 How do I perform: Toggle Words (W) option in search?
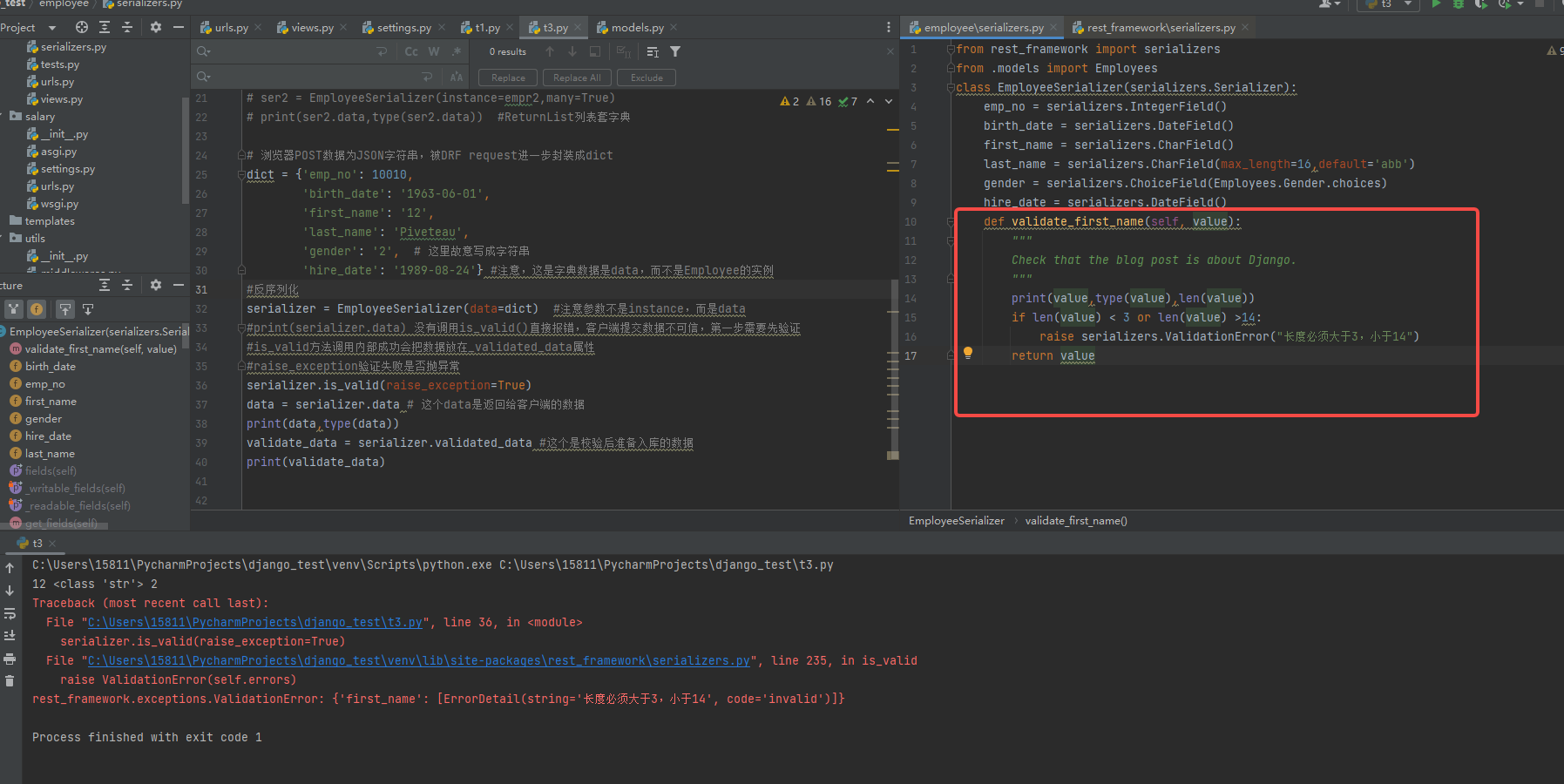pyautogui.click(x=434, y=51)
